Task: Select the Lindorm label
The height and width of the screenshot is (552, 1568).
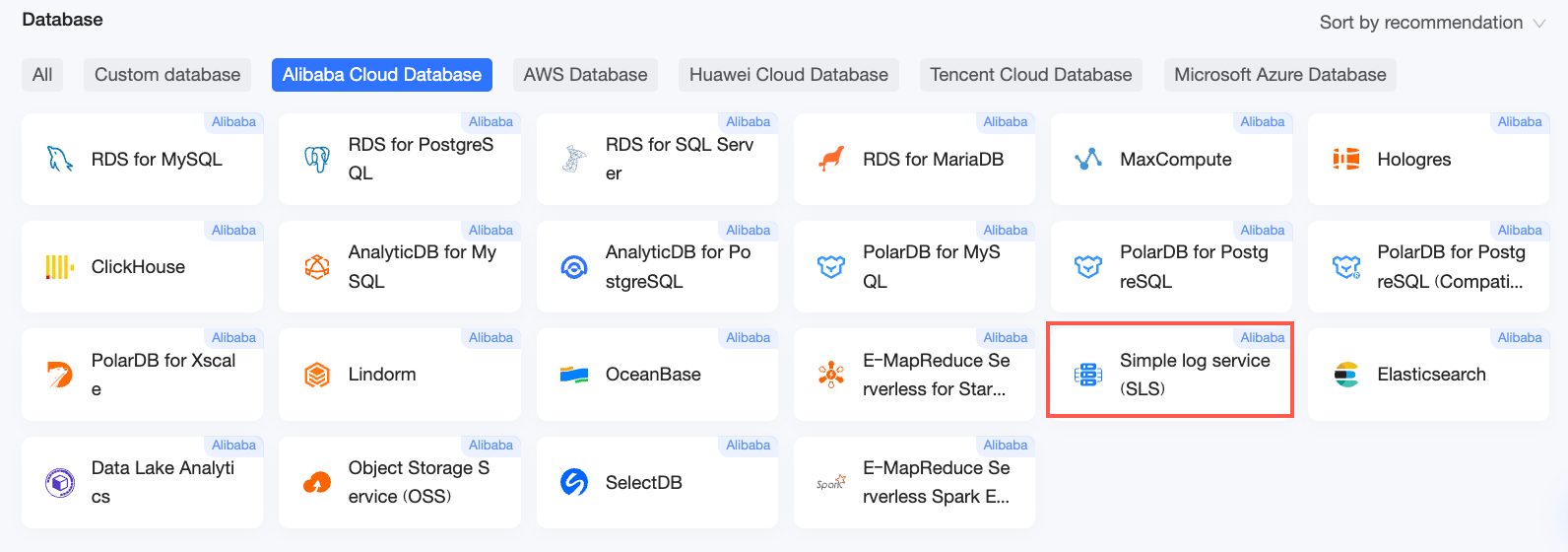Action: (x=382, y=375)
